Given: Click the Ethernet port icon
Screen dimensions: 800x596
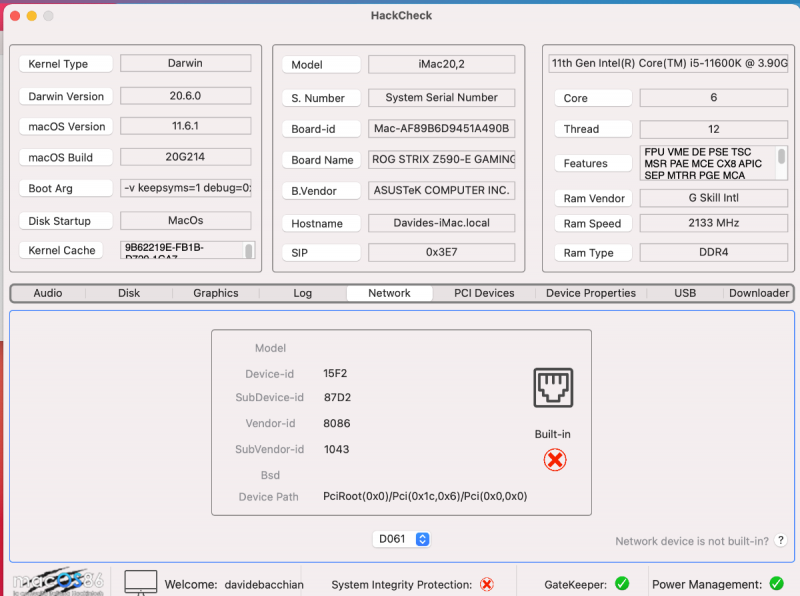Looking at the screenshot, I should point(554,388).
